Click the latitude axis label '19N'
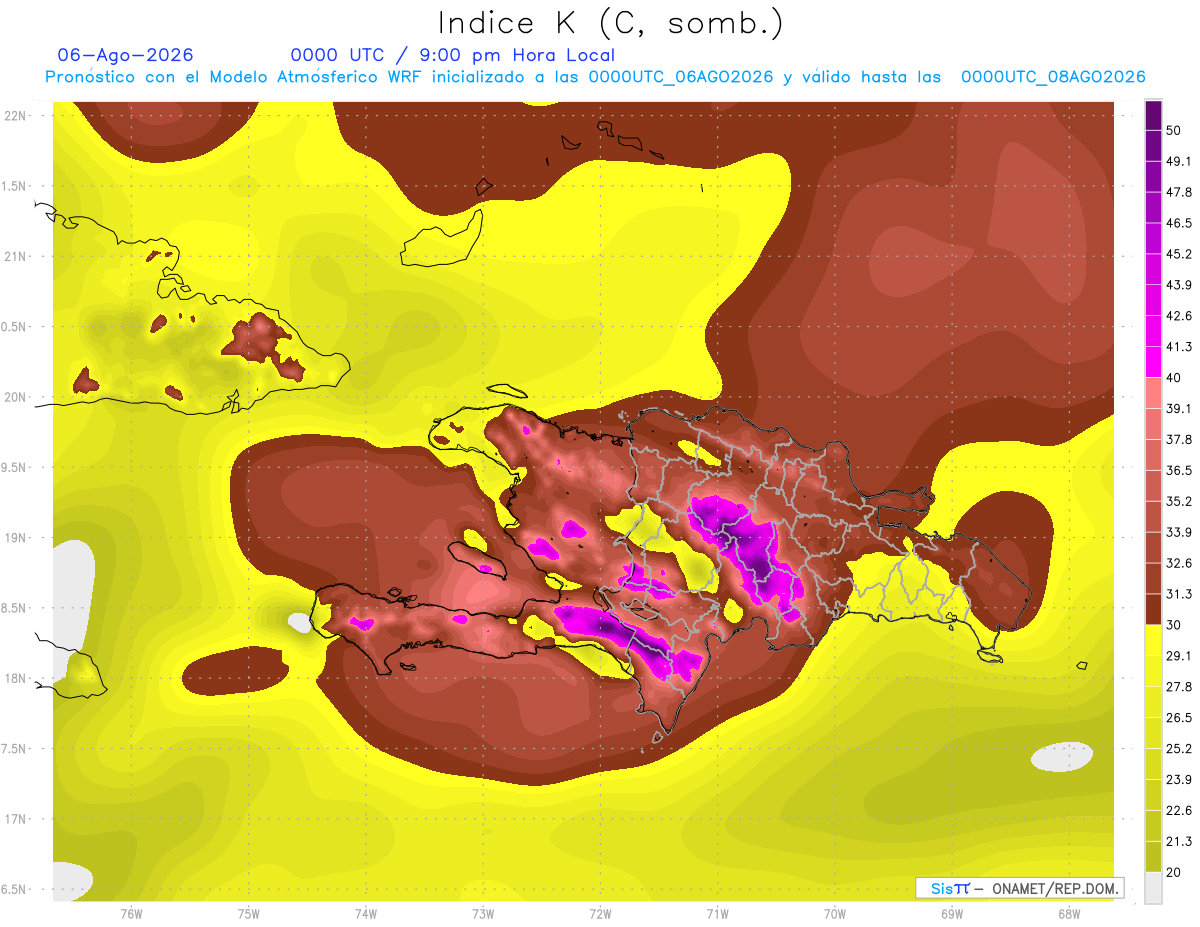Screen dimensions: 1200x927 pos(16,538)
